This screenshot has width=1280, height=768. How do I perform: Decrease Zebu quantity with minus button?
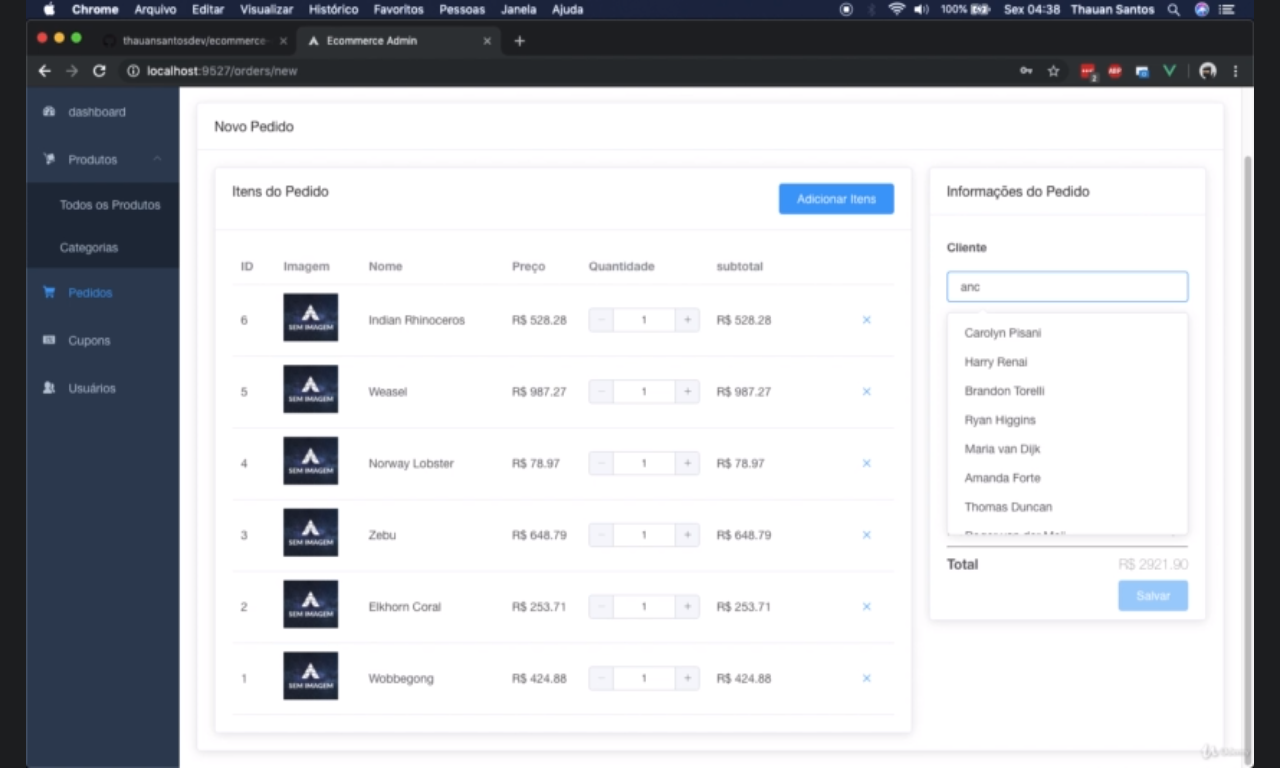pos(601,535)
